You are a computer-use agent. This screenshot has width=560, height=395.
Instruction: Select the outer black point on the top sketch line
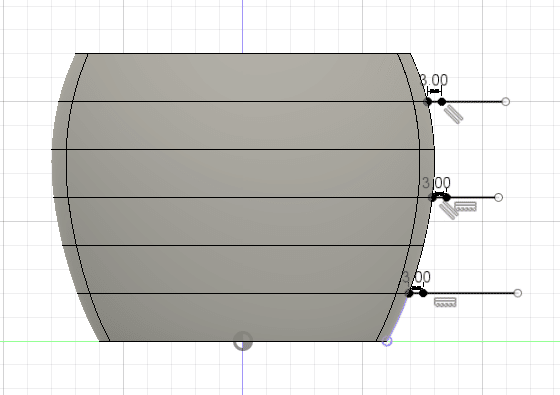(442, 102)
